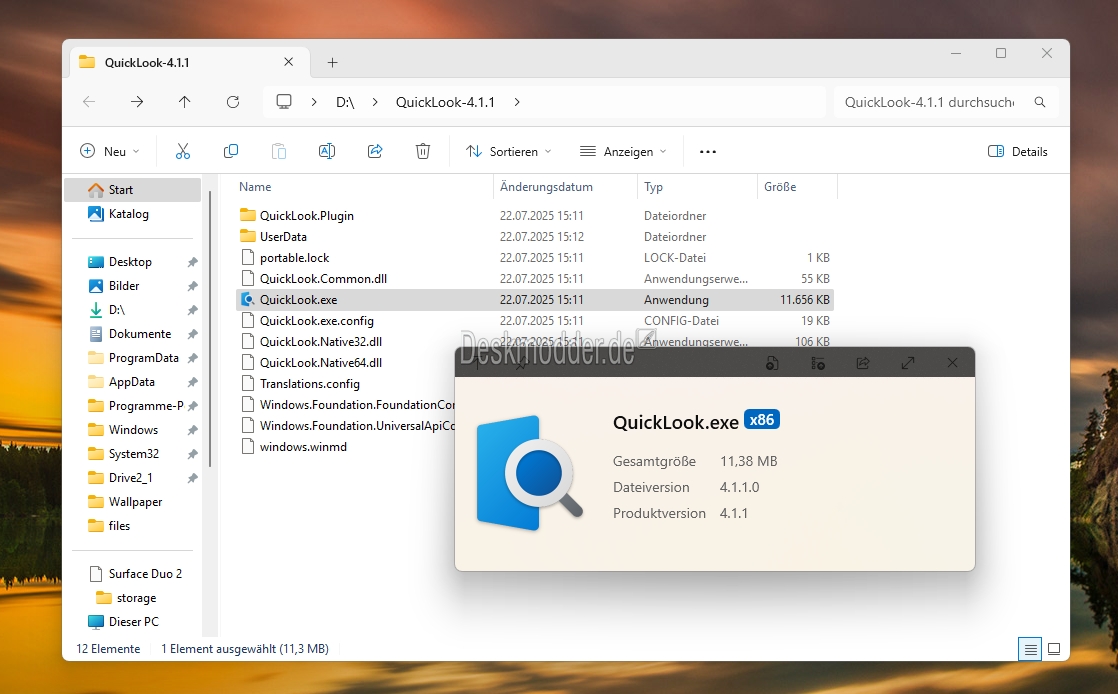Refresh the folder view
Viewport: 1118px width, 694px height.
tap(232, 102)
